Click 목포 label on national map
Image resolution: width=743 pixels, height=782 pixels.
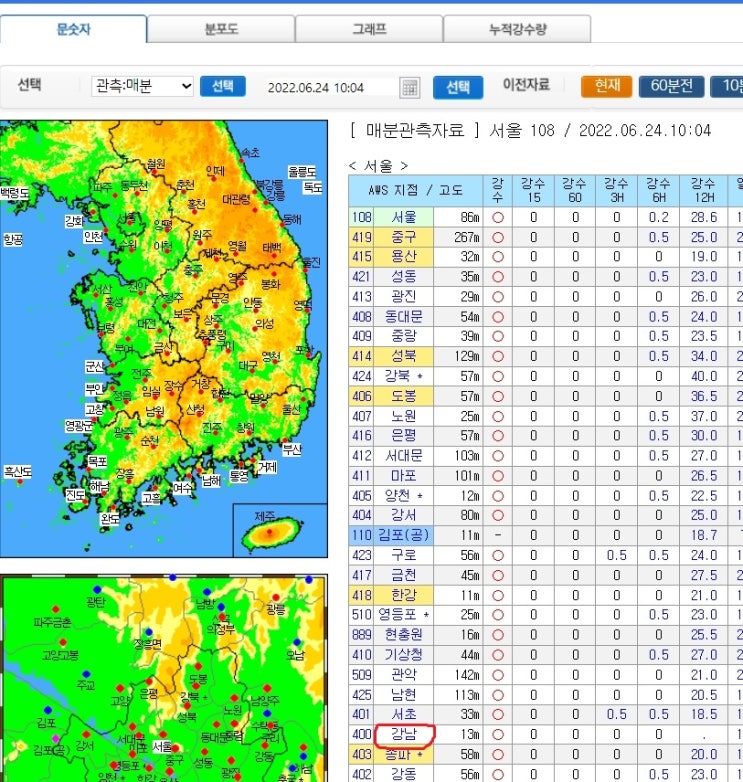(x=97, y=461)
